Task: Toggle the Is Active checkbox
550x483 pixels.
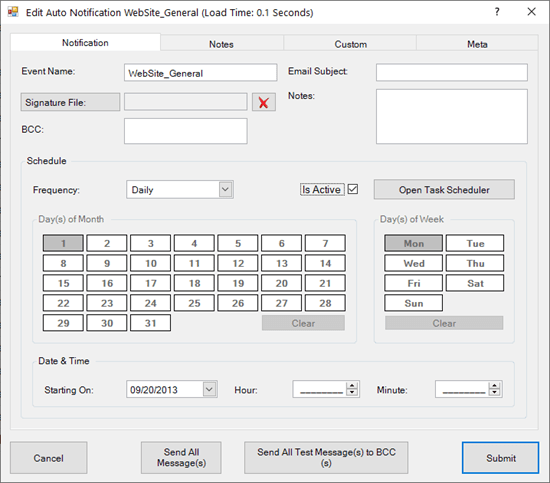Action: tap(353, 189)
